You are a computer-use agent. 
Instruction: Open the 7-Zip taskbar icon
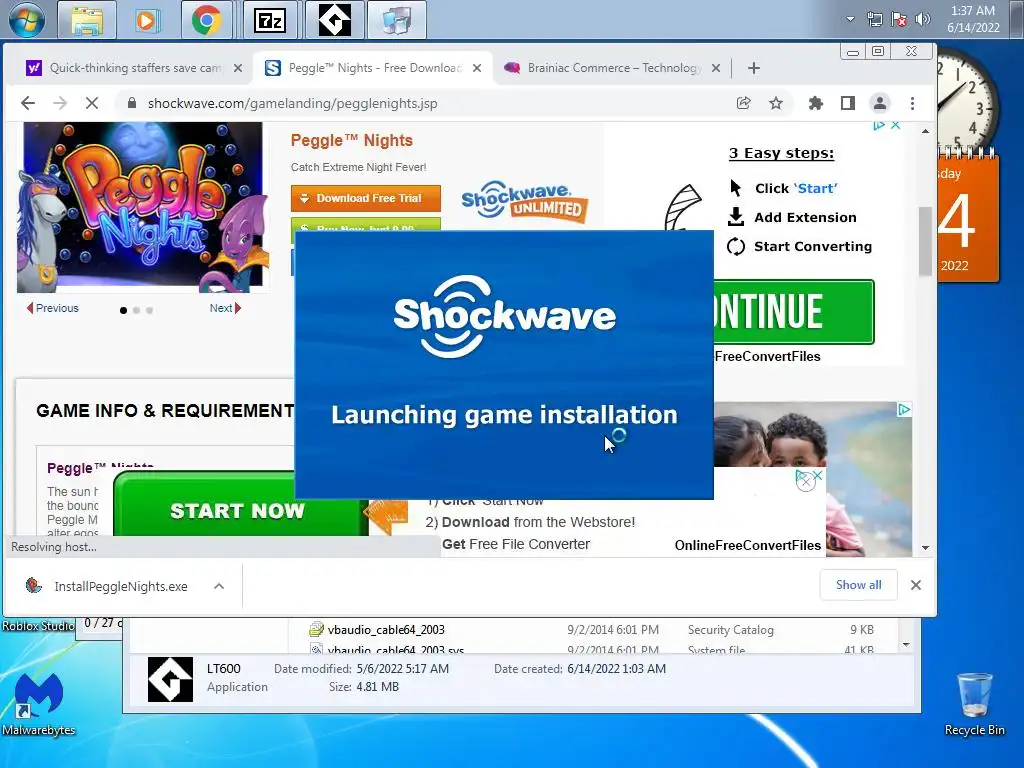[x=270, y=20]
